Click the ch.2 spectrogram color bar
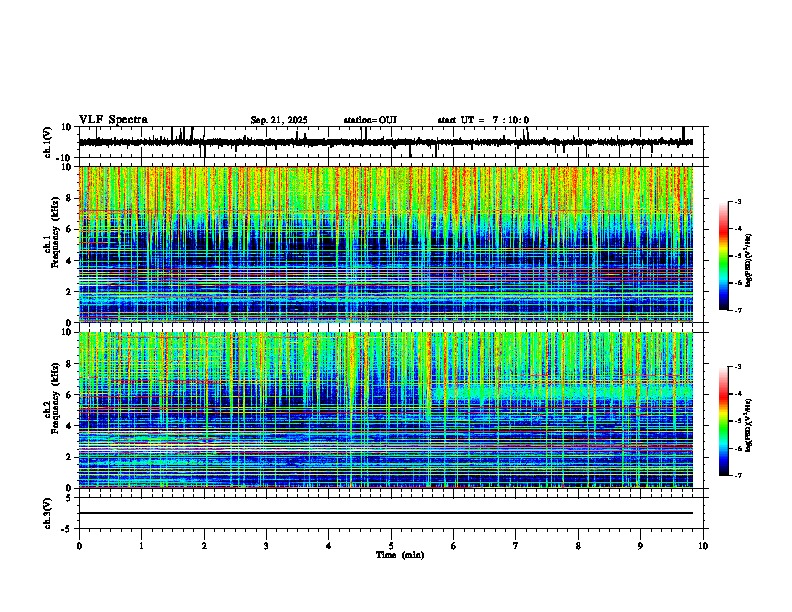This screenshot has height=612, width=792. (723, 421)
